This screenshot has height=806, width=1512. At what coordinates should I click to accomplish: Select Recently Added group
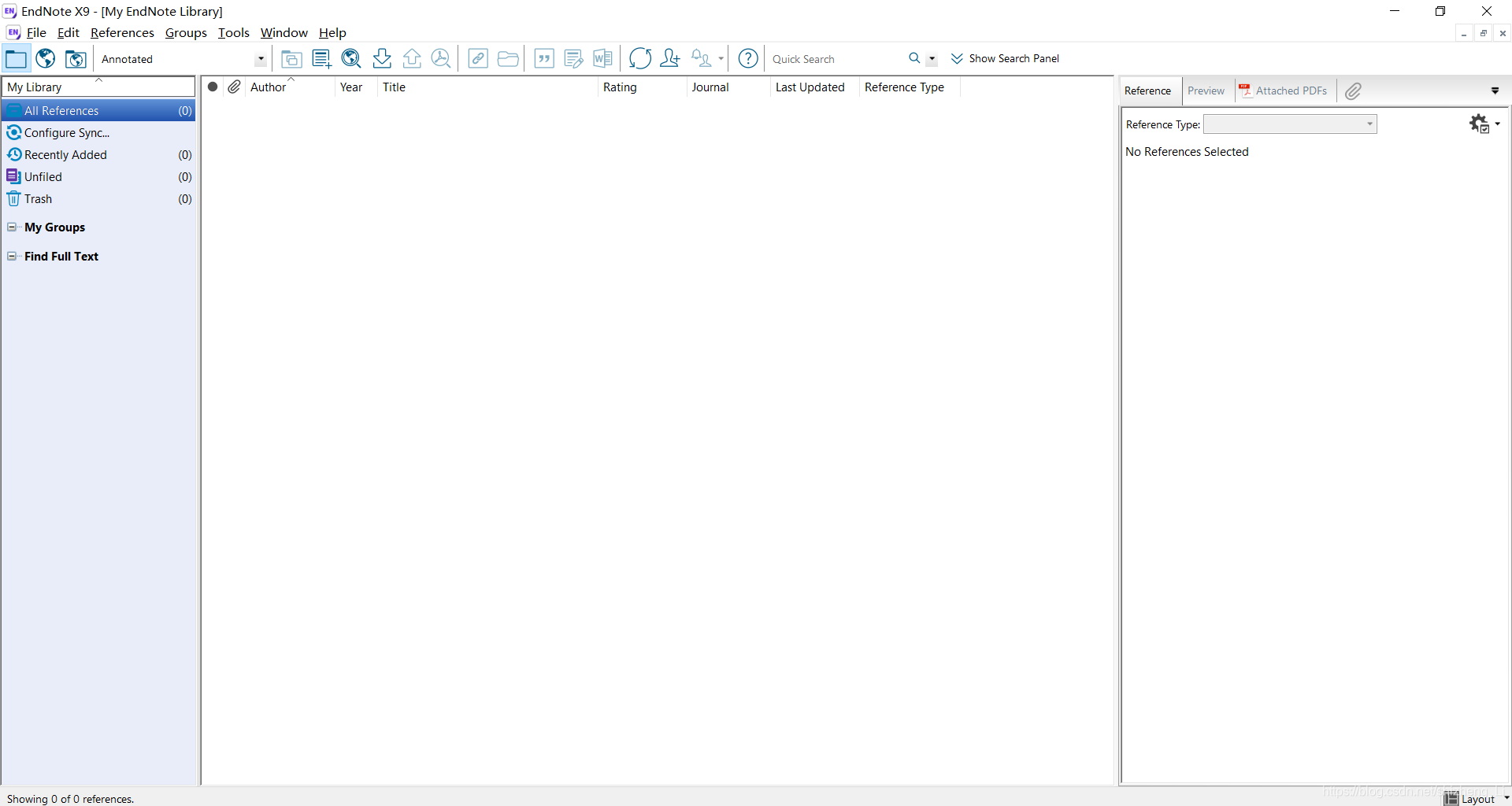click(x=98, y=155)
